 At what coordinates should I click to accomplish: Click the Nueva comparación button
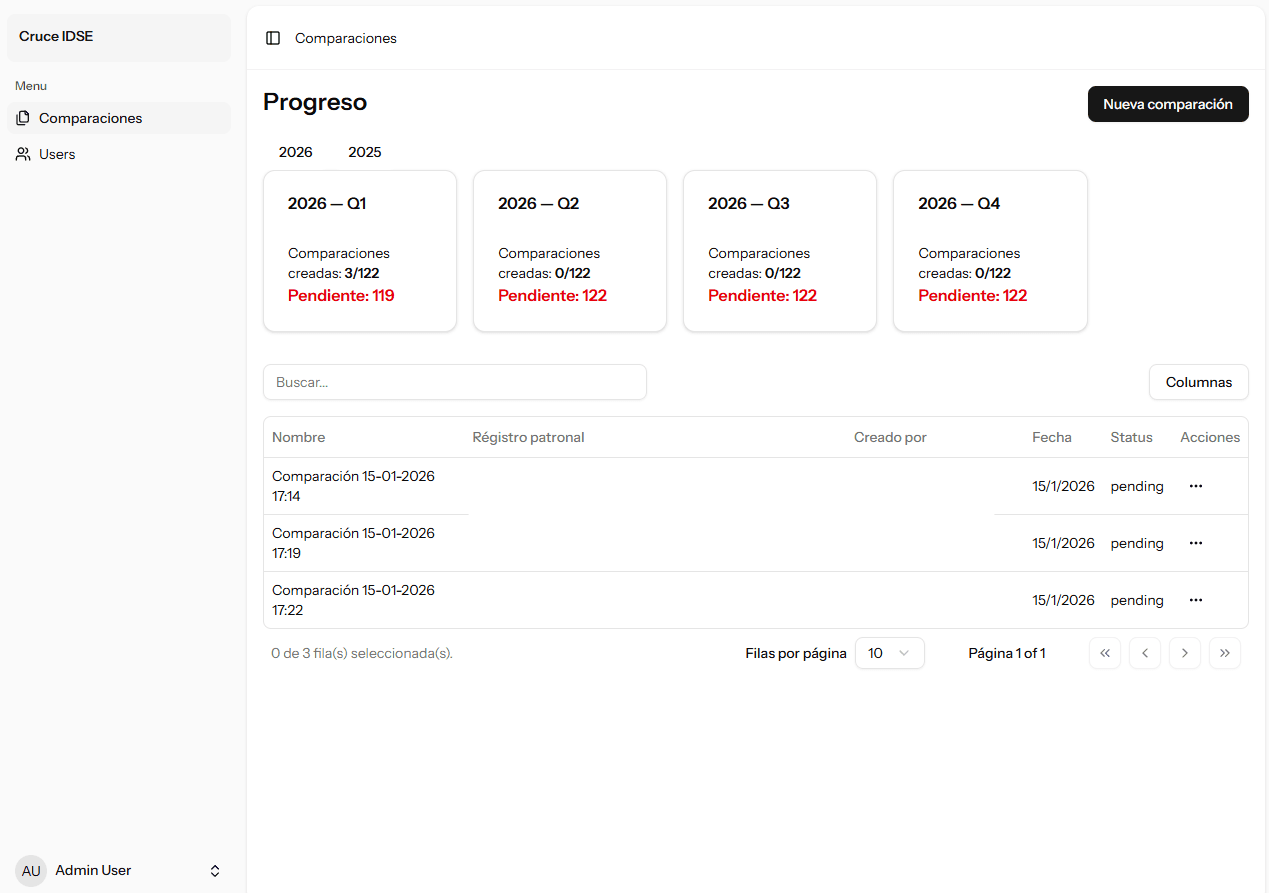pos(1167,104)
